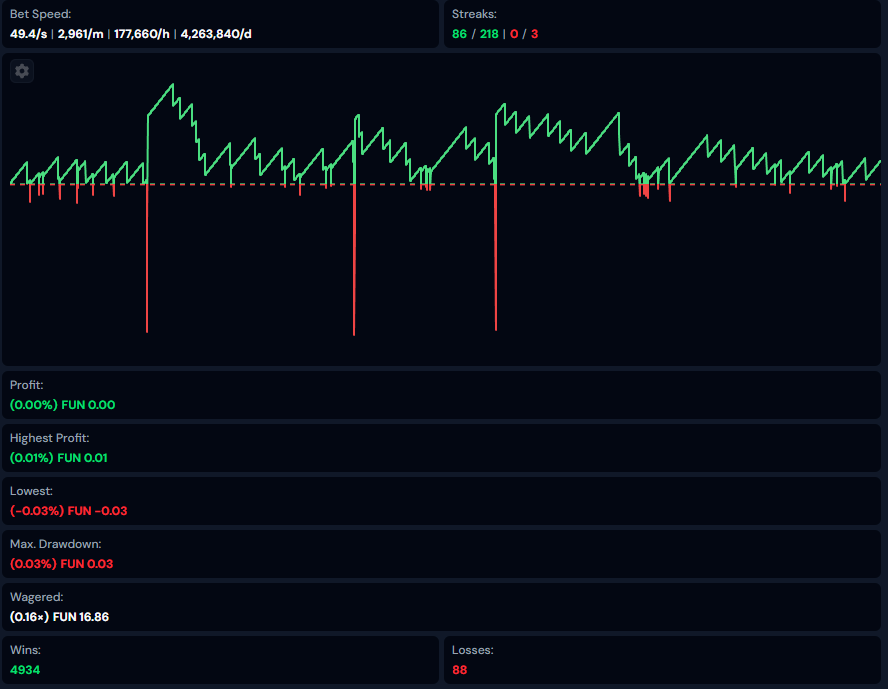Click the Losses count 88
Viewport: 888px width, 689px height.
pos(459,670)
